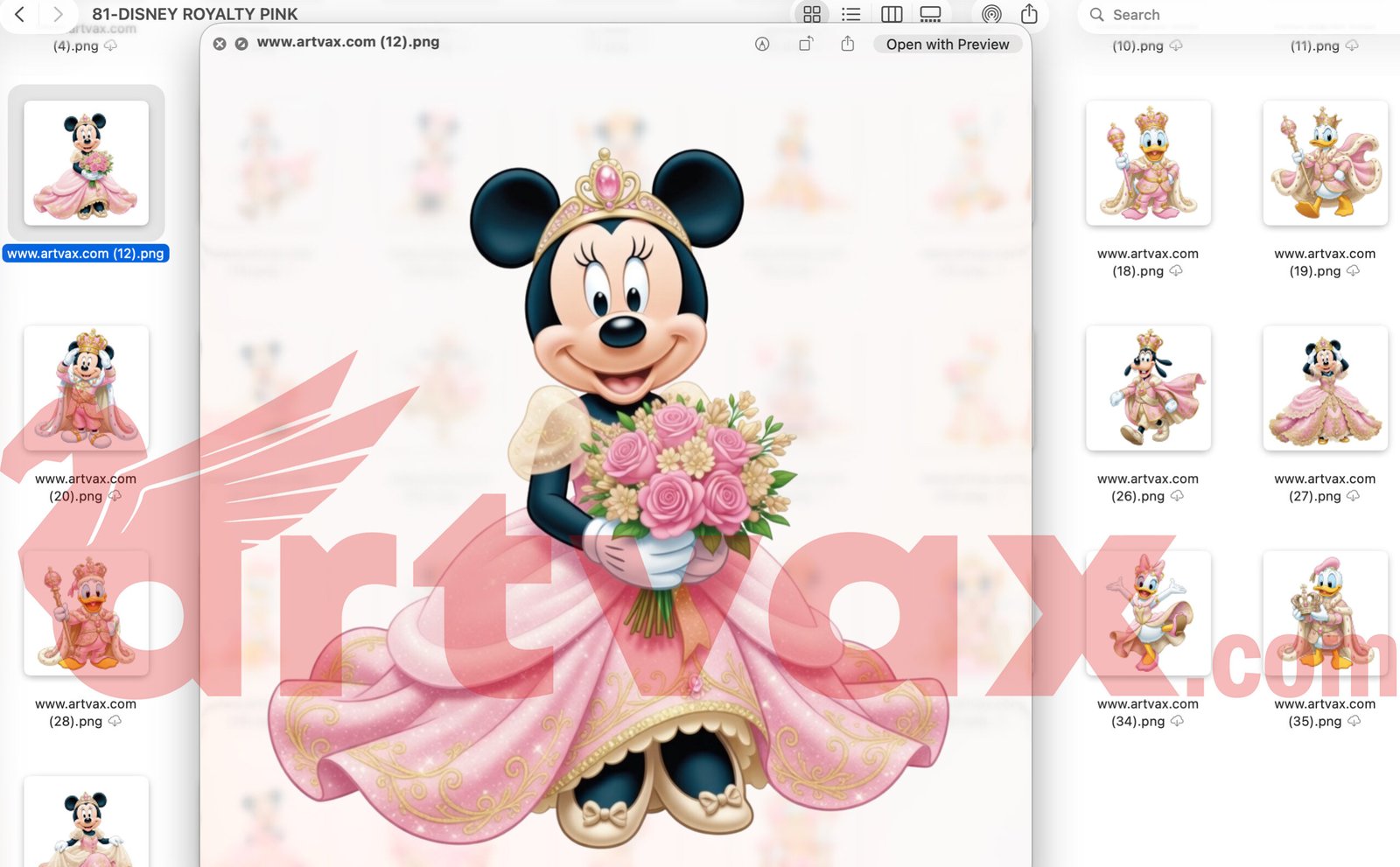Select the www.artvax.com (19).png thumbnail
This screenshot has width=1400, height=867.
(x=1324, y=163)
